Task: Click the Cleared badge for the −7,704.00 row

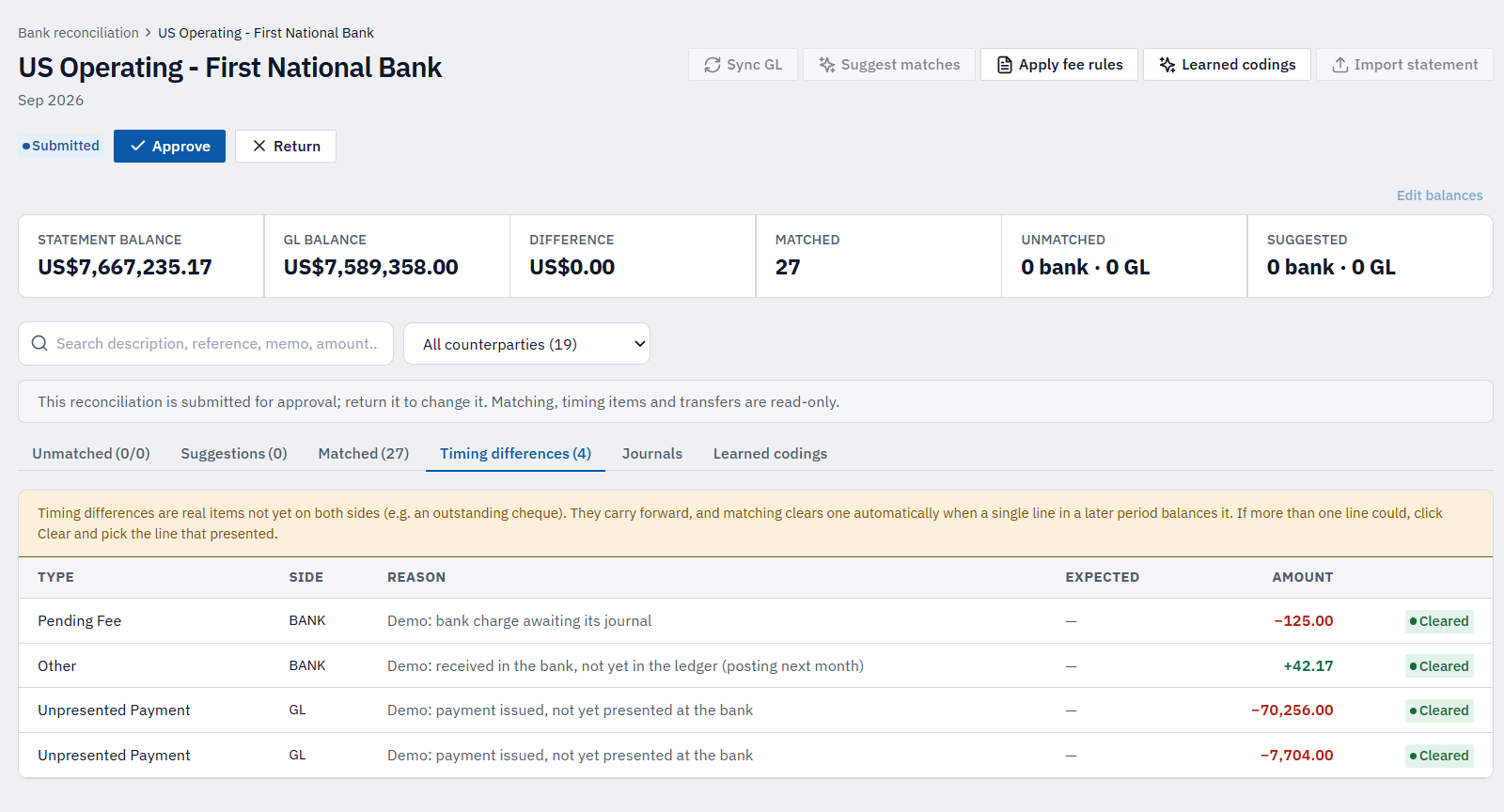Action: pos(1439,756)
